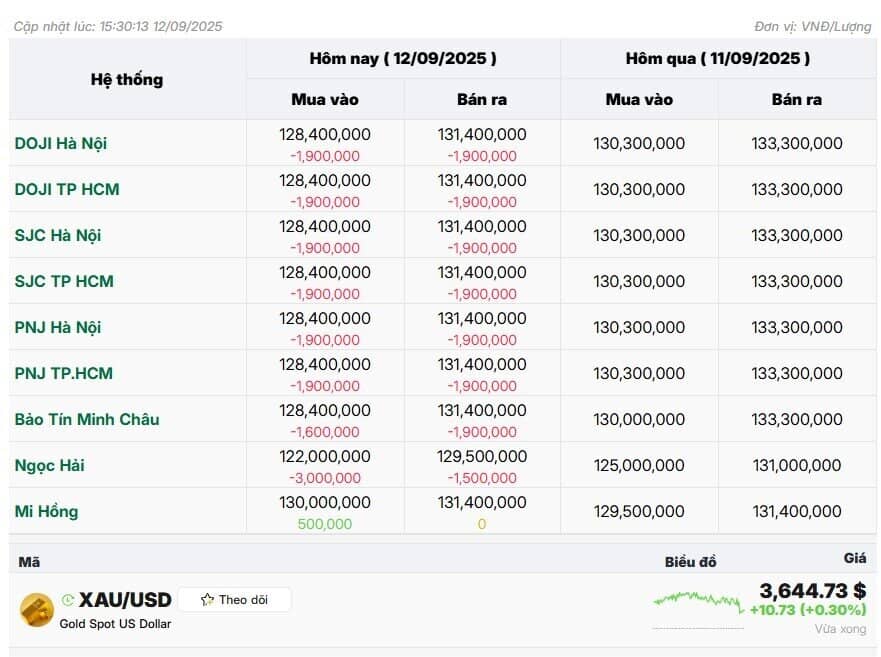Click the XAU/USD ticker name
The height and width of the screenshot is (657, 881).
[125, 600]
